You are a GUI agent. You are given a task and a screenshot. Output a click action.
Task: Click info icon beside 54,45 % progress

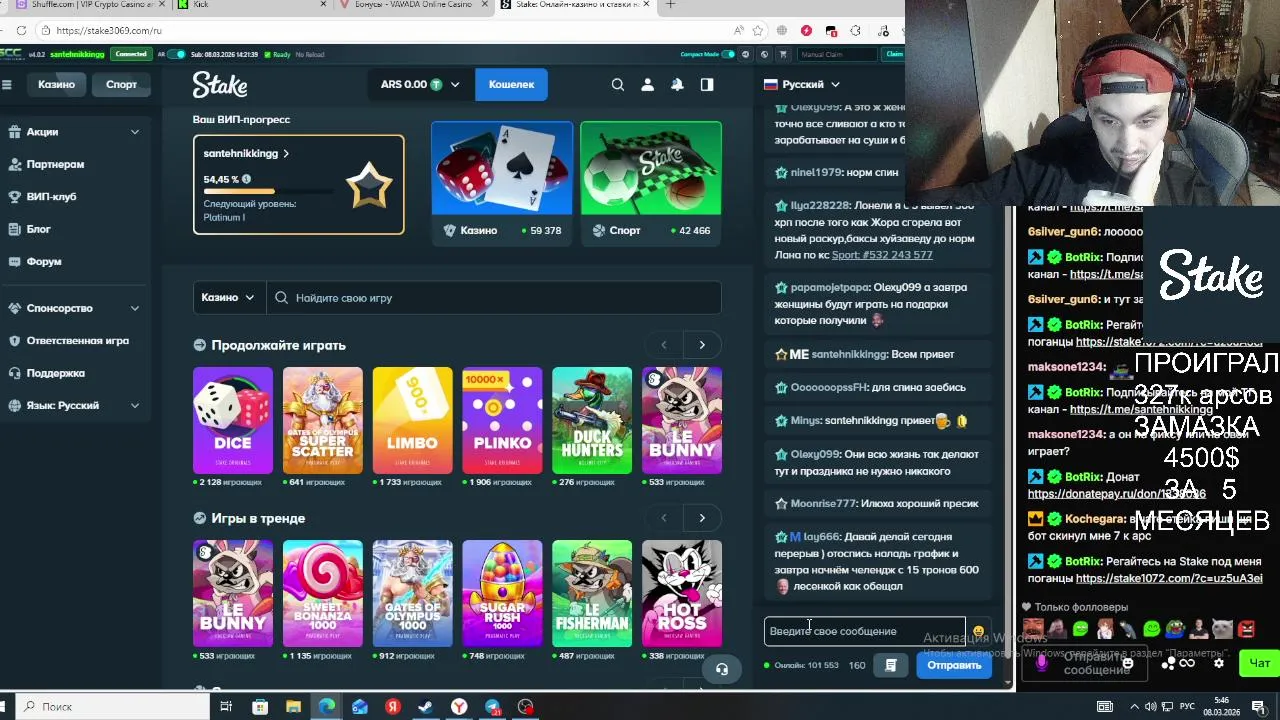click(x=246, y=180)
